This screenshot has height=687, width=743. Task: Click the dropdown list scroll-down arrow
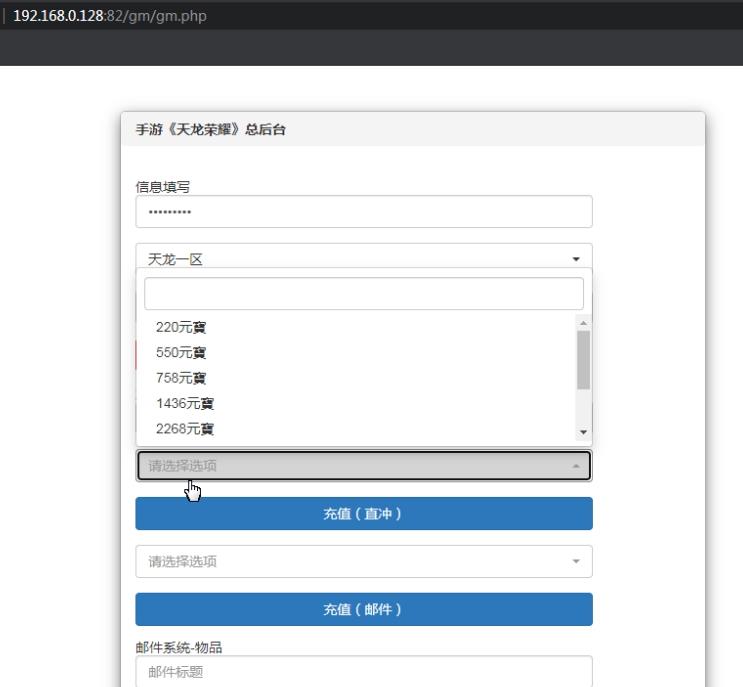583,432
